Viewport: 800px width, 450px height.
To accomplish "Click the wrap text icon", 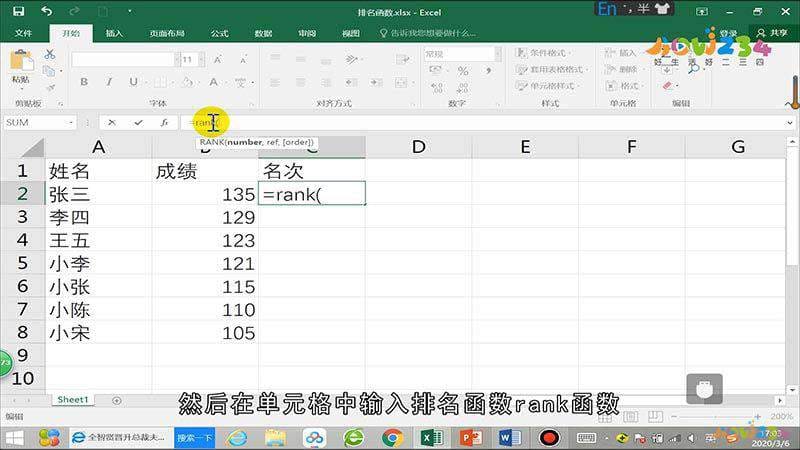I will [403, 59].
